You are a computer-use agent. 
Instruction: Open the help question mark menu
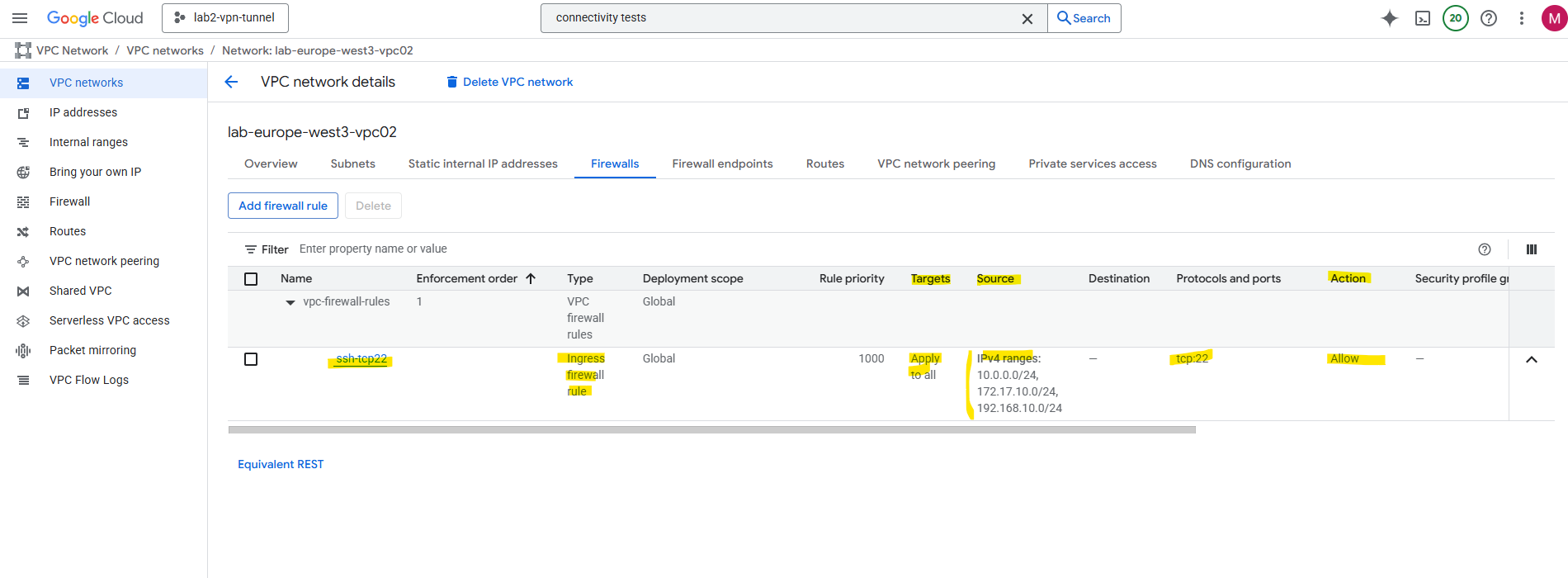[1489, 18]
